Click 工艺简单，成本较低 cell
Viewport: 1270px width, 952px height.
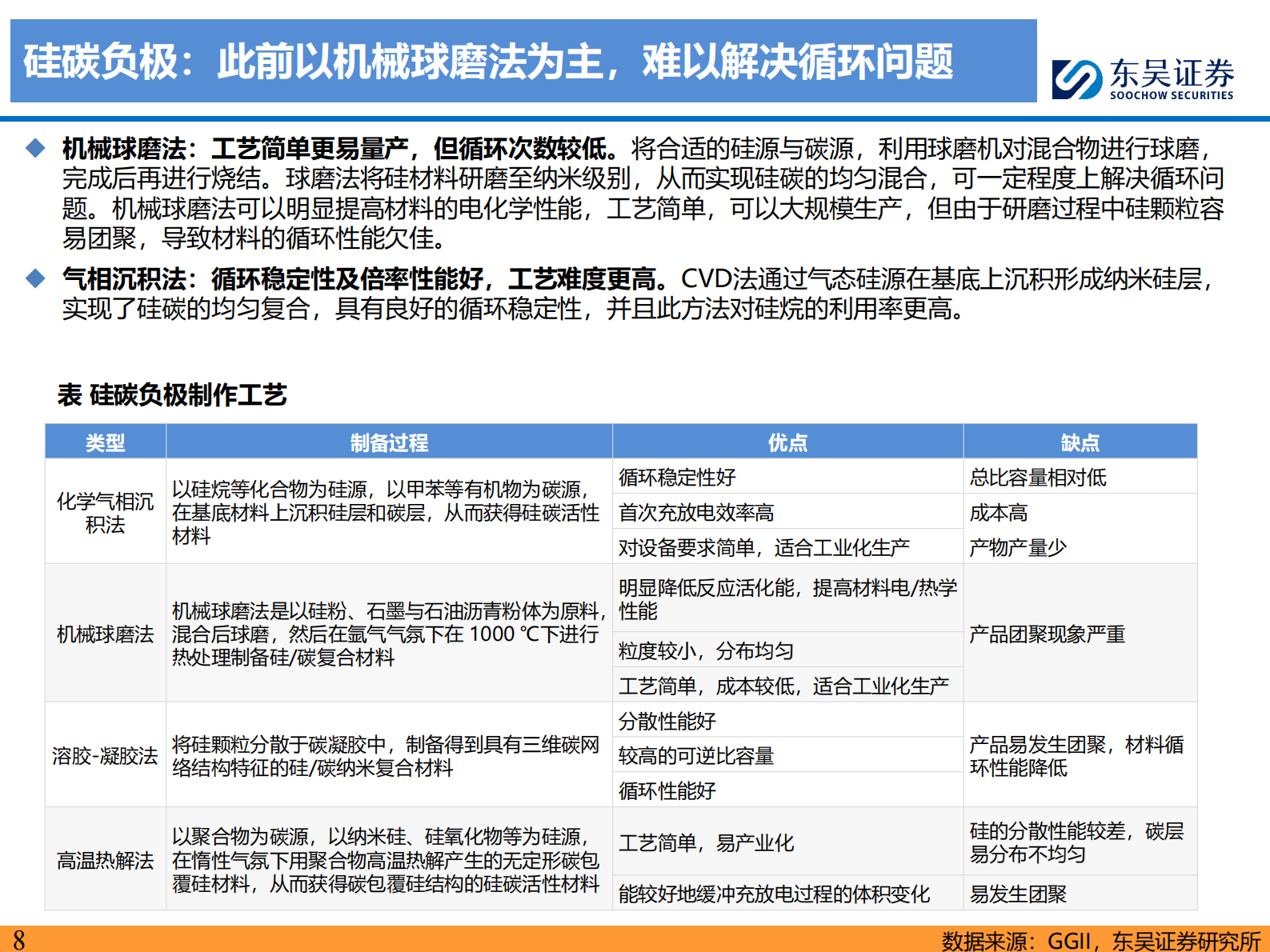pyautogui.click(x=787, y=686)
